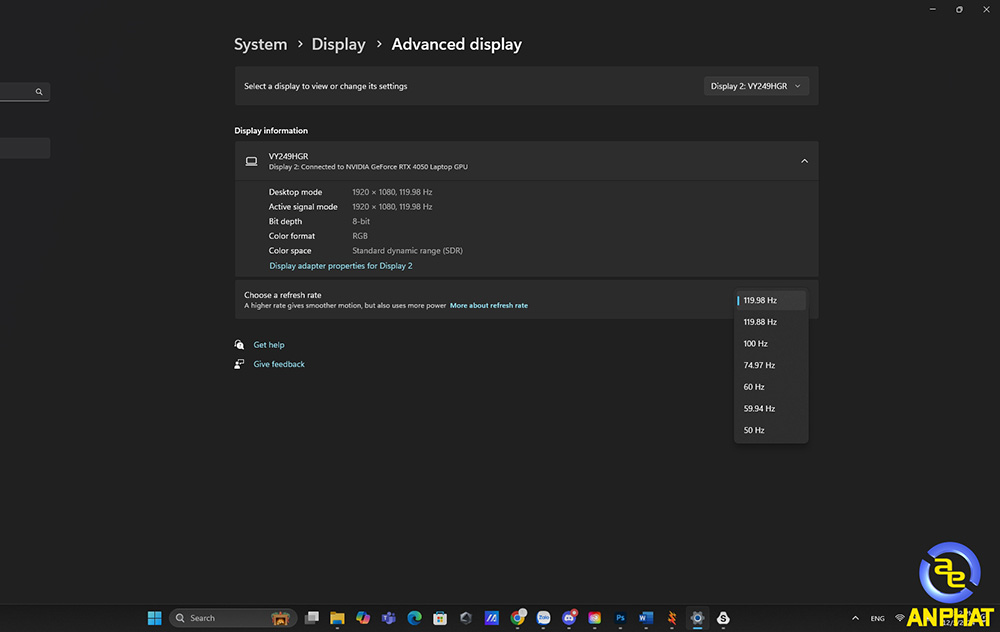Select the 119.98 Hz refresh rate
This screenshot has width=1000, height=632.
pos(770,300)
